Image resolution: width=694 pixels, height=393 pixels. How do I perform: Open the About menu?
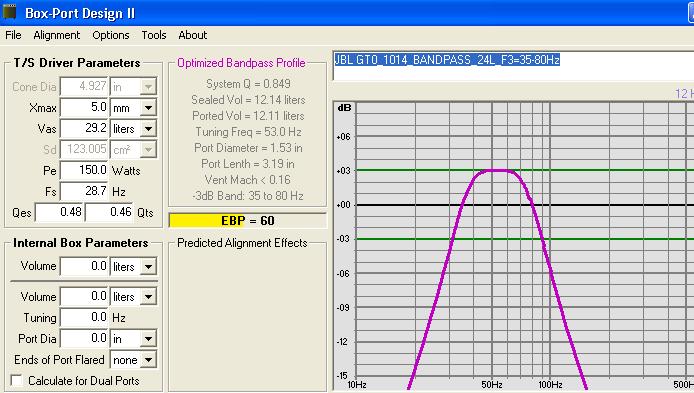pos(193,35)
